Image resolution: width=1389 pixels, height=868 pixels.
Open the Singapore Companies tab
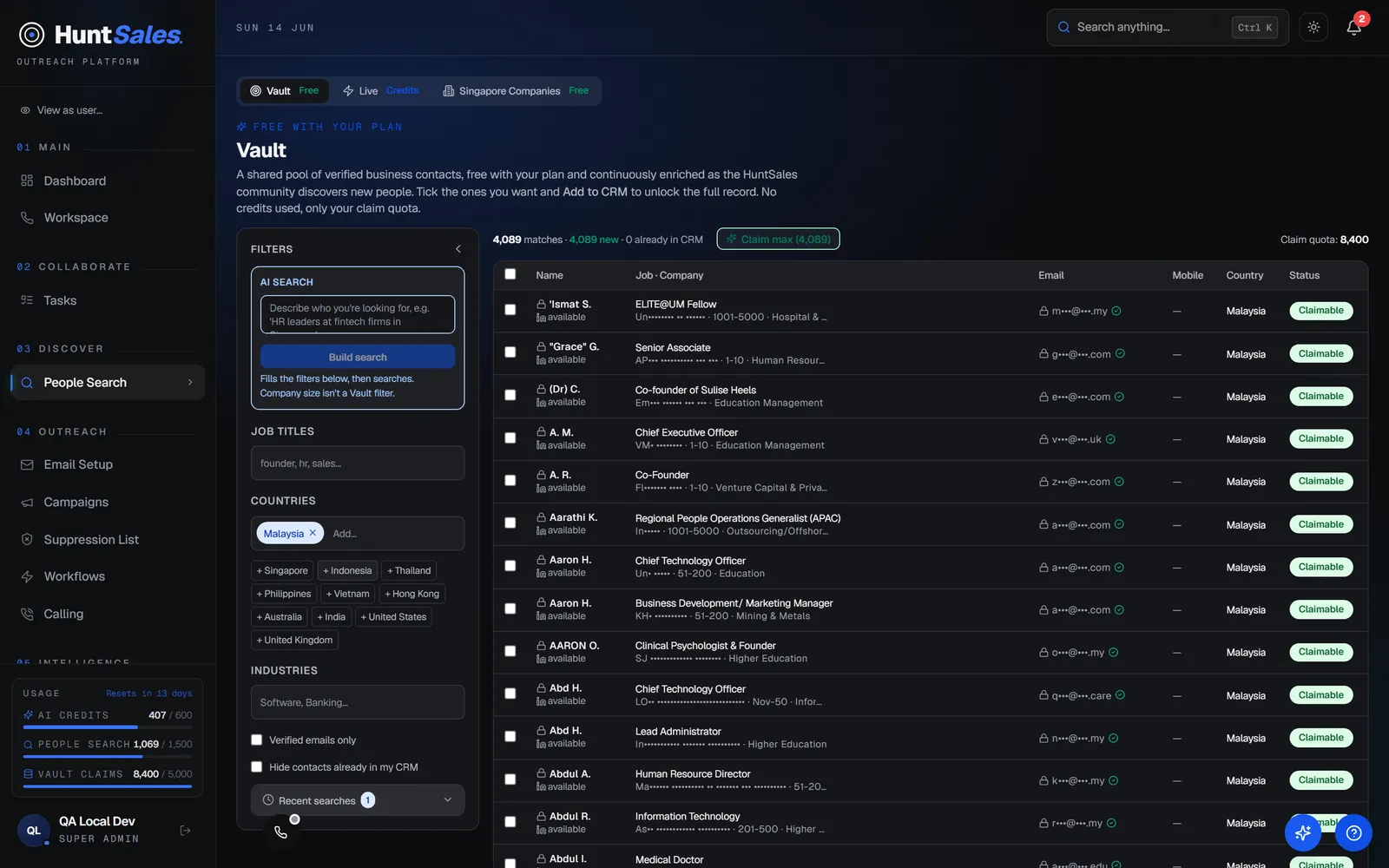coord(516,91)
